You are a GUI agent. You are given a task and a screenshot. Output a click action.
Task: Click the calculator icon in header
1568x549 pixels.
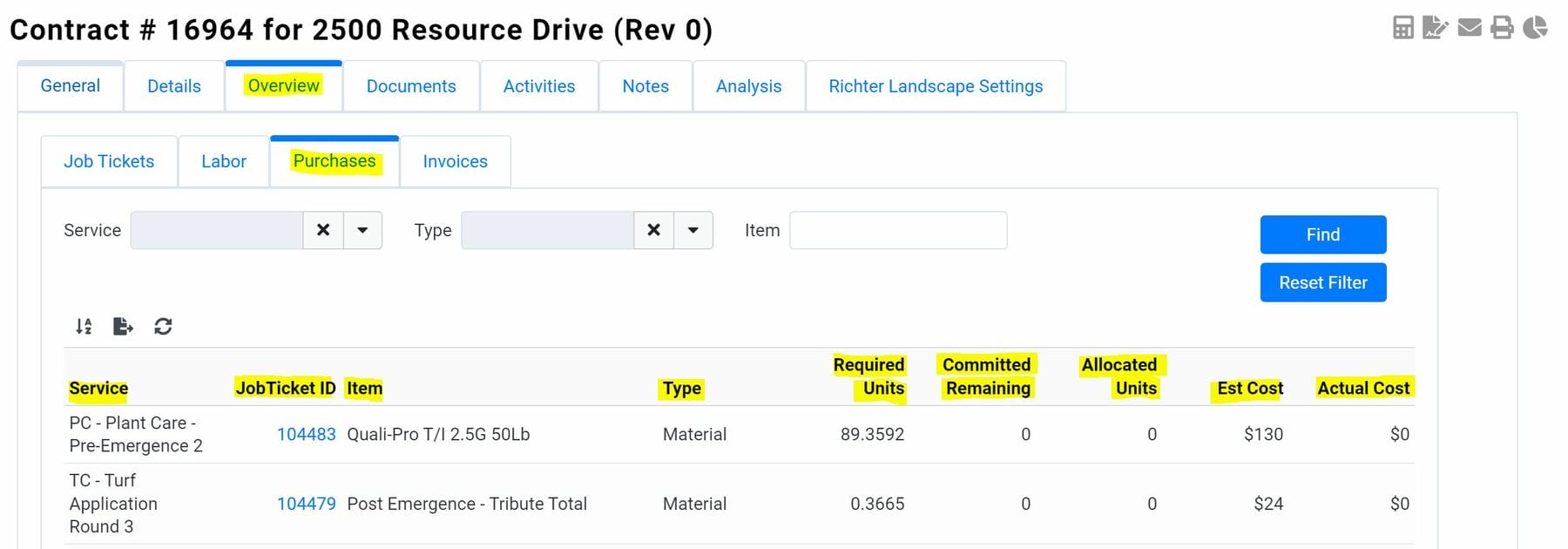coord(1402,28)
